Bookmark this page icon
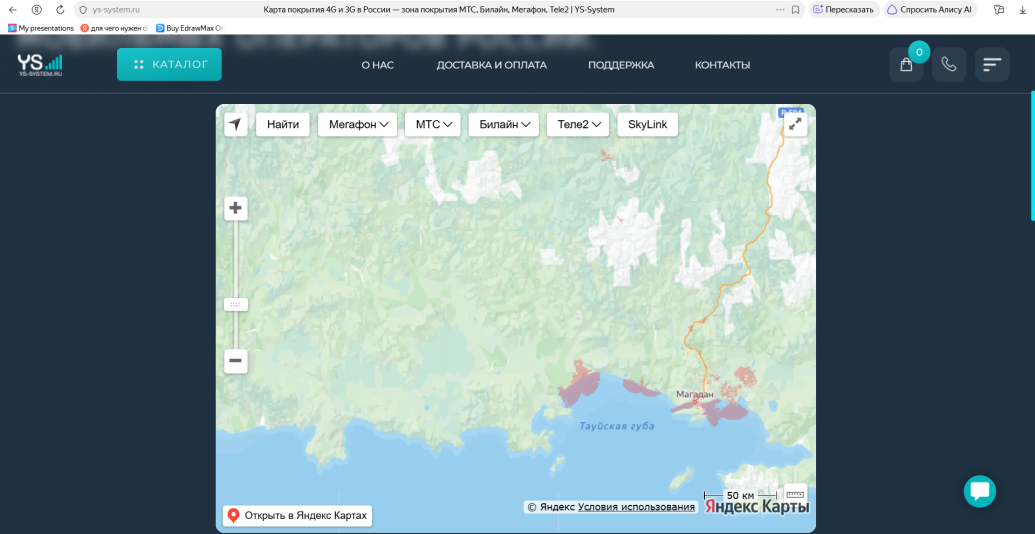The image size is (1035, 534). pos(795,10)
